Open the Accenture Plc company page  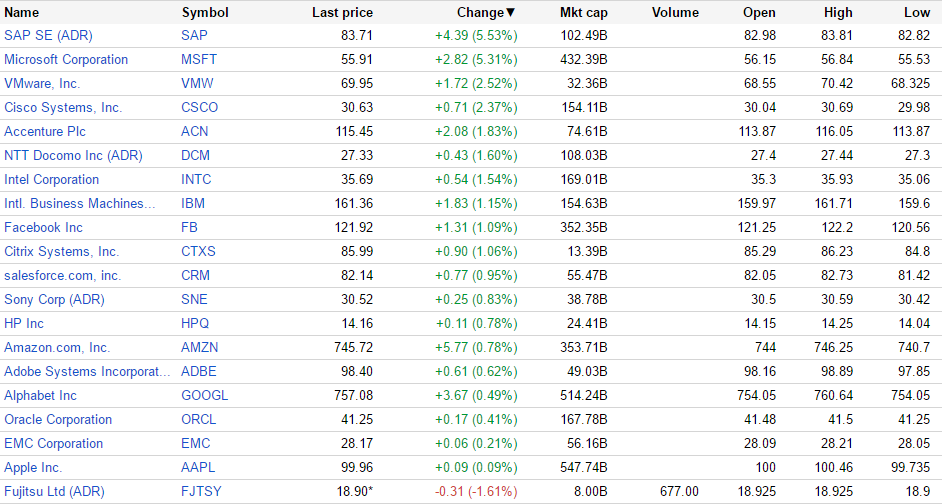click(x=45, y=131)
